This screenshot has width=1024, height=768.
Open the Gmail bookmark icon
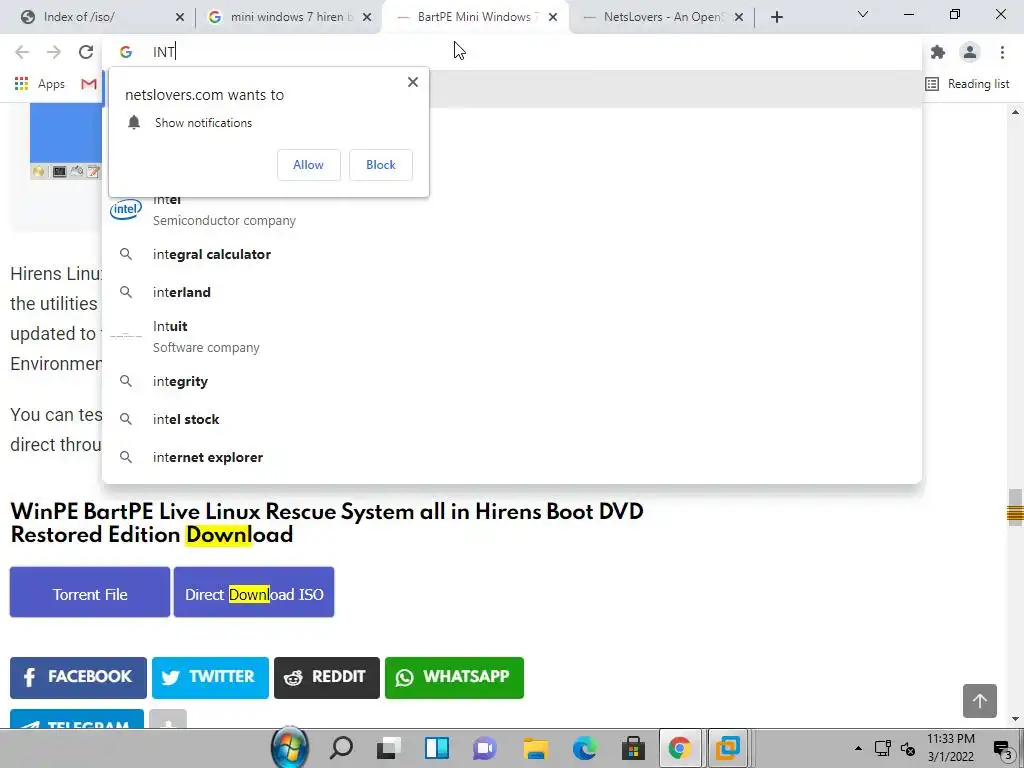coord(89,84)
